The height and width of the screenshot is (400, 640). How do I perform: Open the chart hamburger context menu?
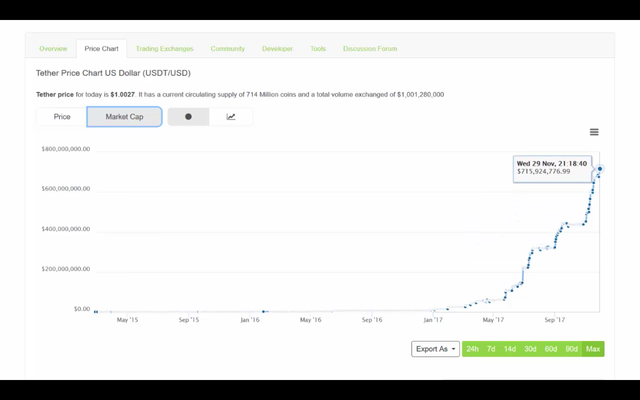point(594,132)
